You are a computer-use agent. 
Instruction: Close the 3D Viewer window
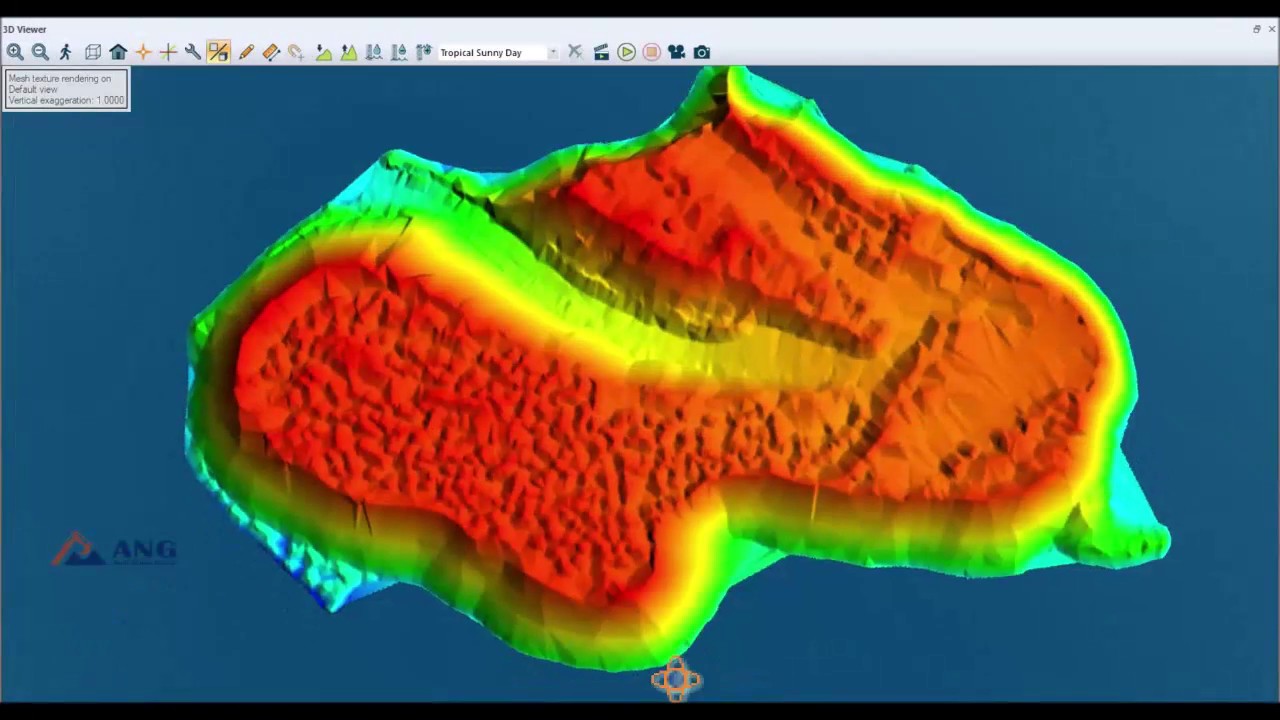coord(1272,29)
